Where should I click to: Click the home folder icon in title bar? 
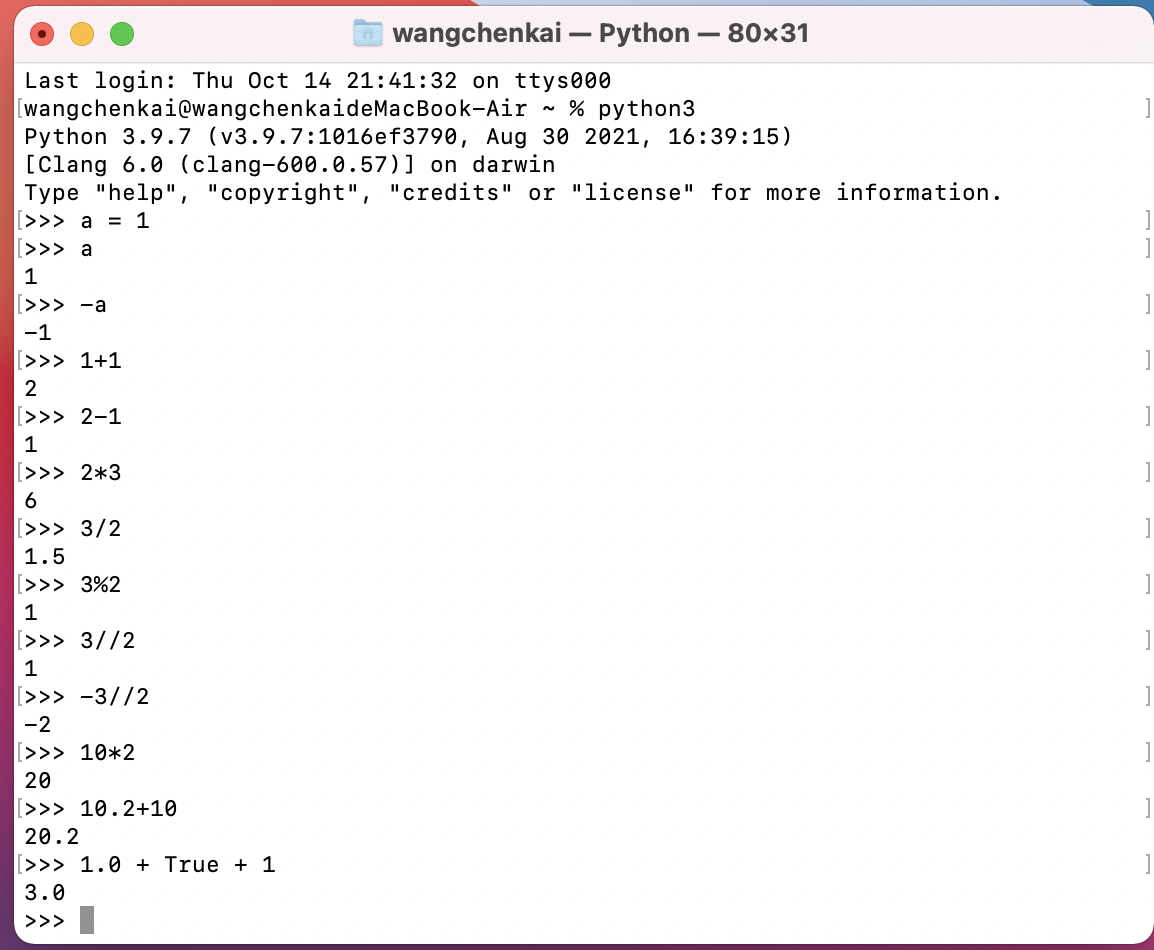(x=368, y=33)
